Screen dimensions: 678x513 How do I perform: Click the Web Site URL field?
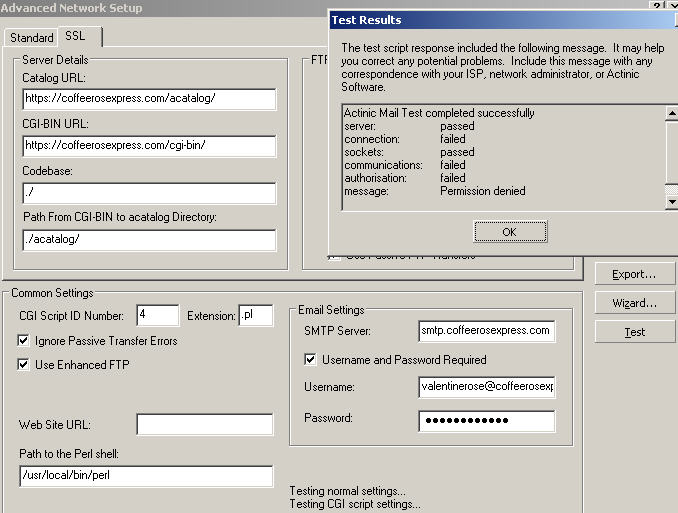tap(204, 425)
